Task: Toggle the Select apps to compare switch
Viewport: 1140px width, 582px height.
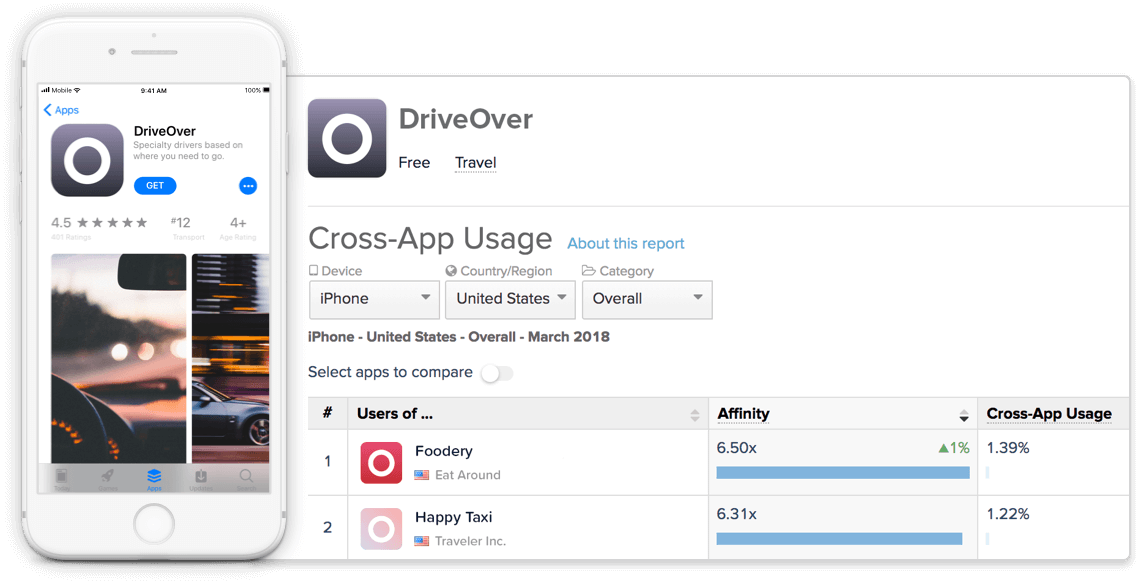Action: 497,373
